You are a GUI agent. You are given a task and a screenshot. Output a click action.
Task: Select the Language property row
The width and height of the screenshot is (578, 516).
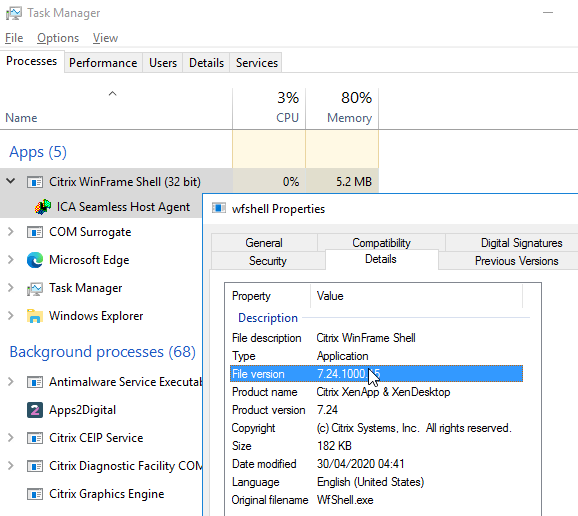[376, 482]
